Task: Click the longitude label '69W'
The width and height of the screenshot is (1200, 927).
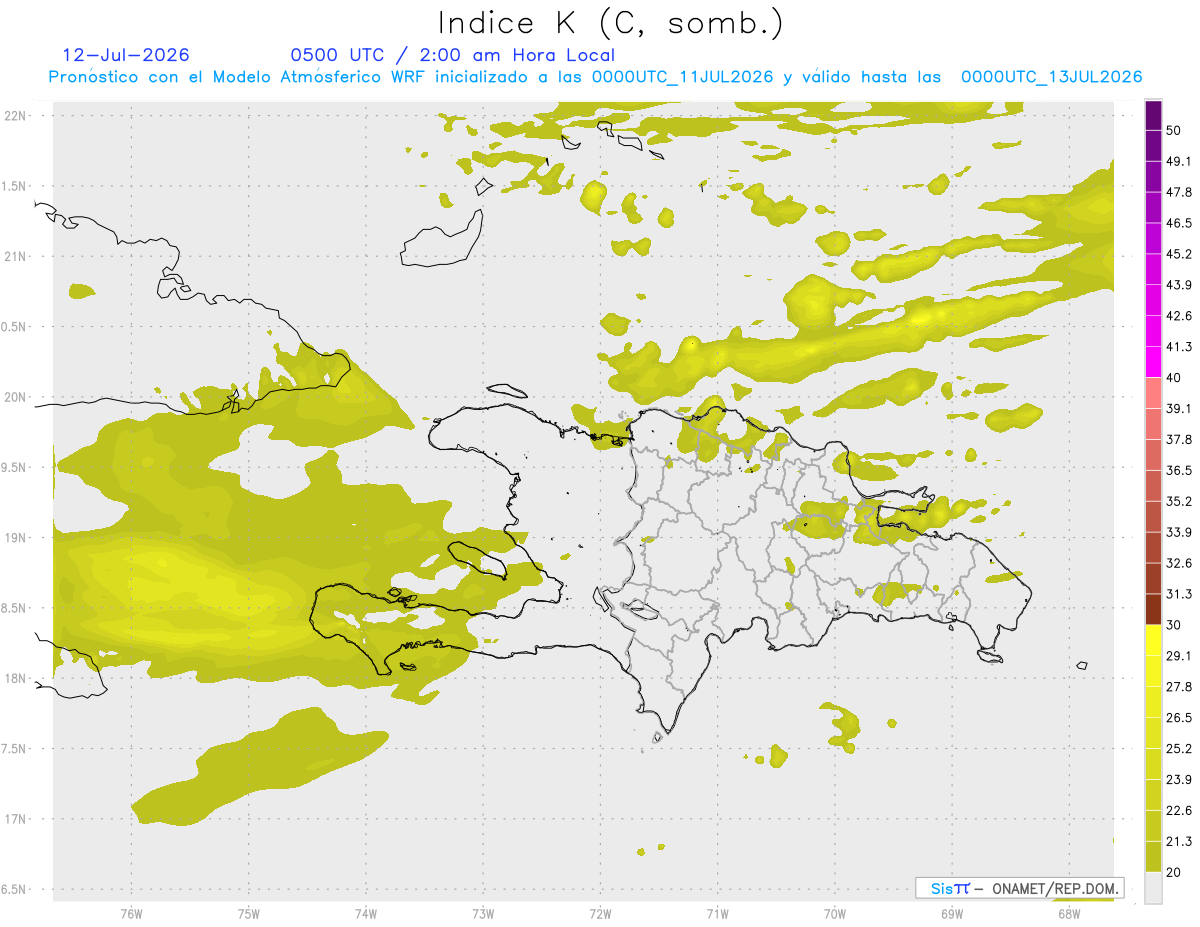Action: pyautogui.click(x=952, y=914)
